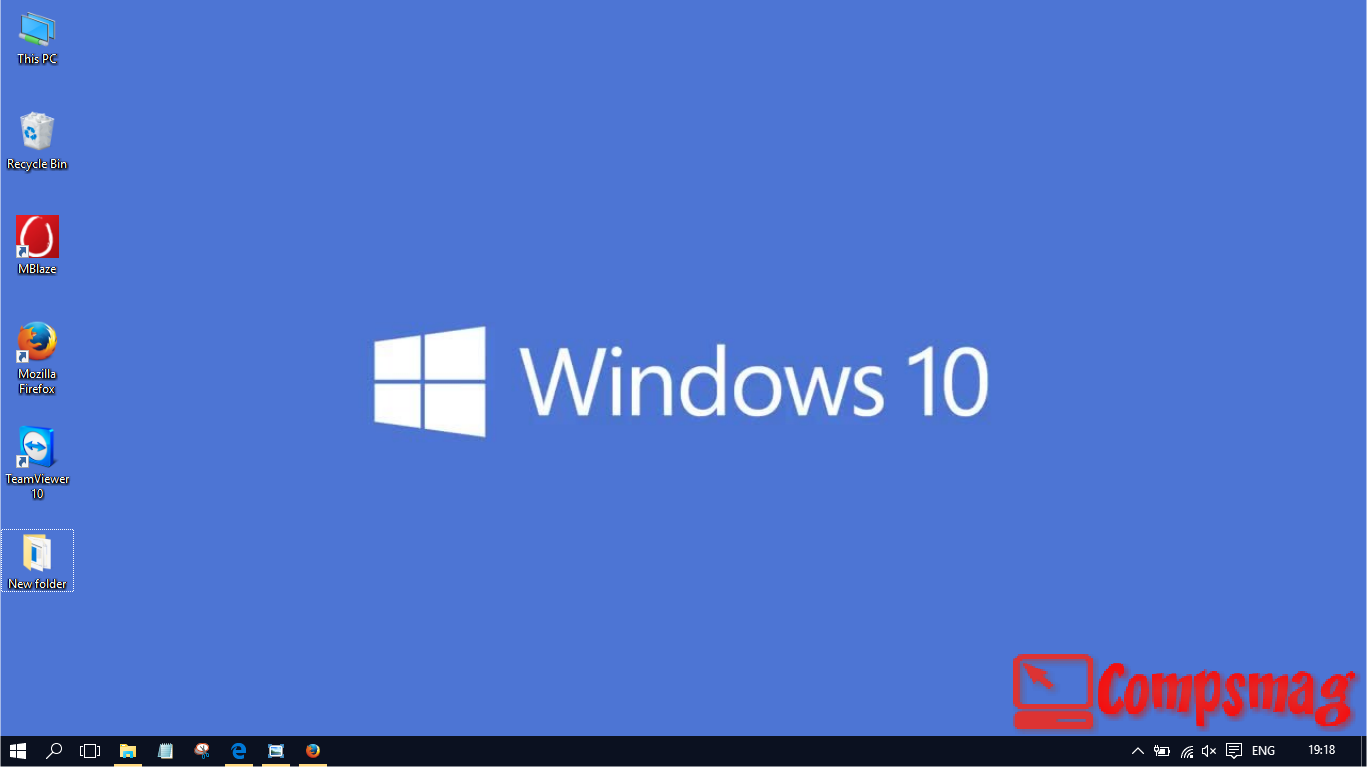1369x769 pixels.
Task: Select the New folder desktop icon
Action: click(x=37, y=560)
